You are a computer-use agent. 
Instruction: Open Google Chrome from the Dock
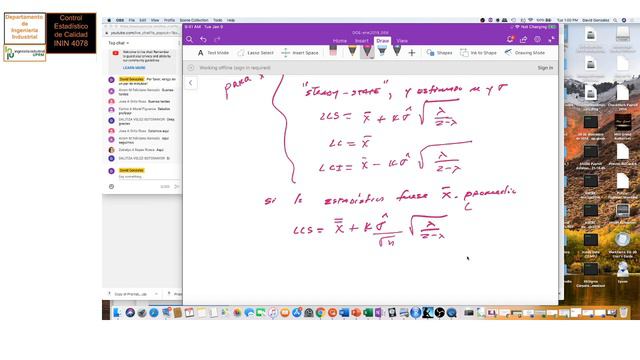[x=321, y=313]
